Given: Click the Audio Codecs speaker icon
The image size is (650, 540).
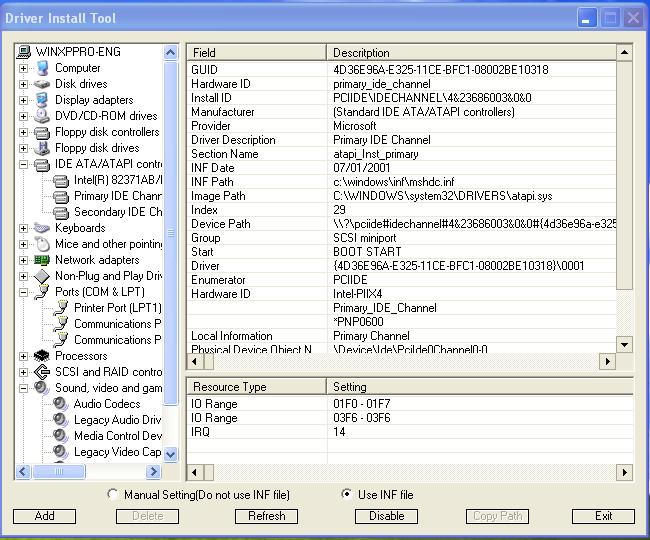Looking at the screenshot, I should [x=61, y=404].
